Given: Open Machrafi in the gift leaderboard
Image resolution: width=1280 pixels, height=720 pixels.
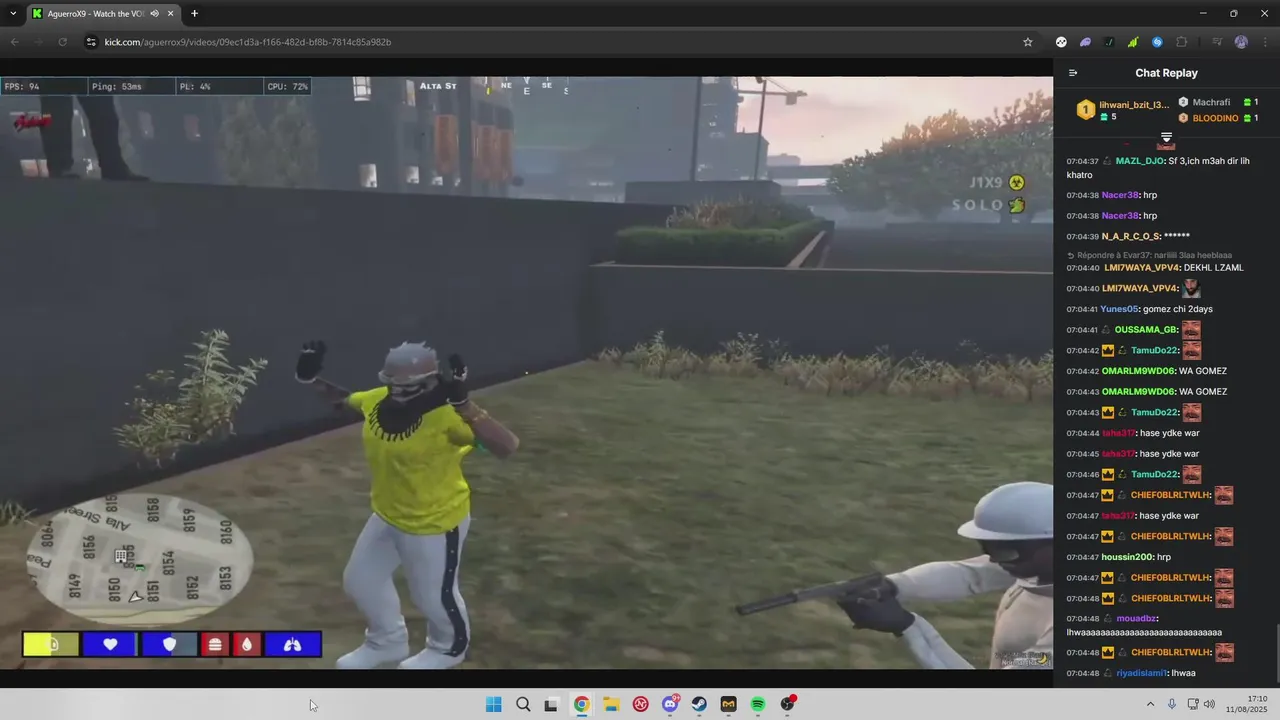Looking at the screenshot, I should 1211,102.
